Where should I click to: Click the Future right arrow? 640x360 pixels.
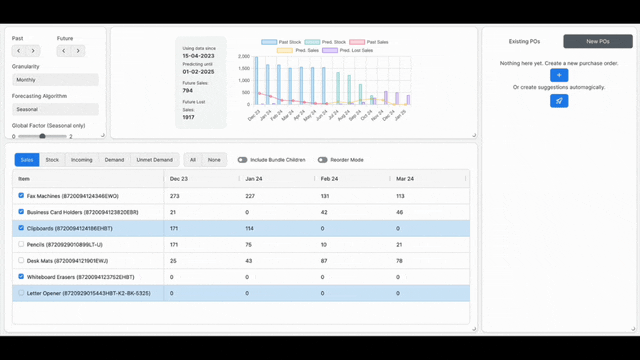click(x=78, y=51)
